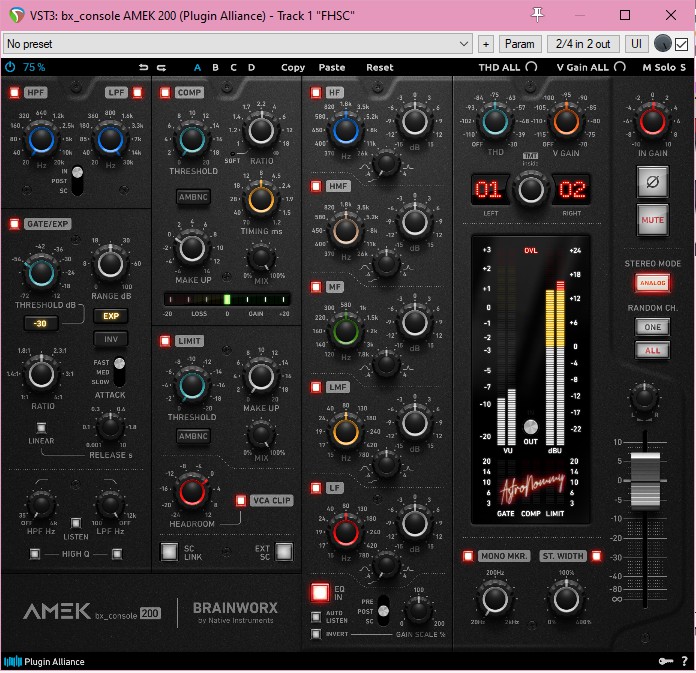Pin the plugin window
This screenshot has height=673, width=696.
click(537, 16)
